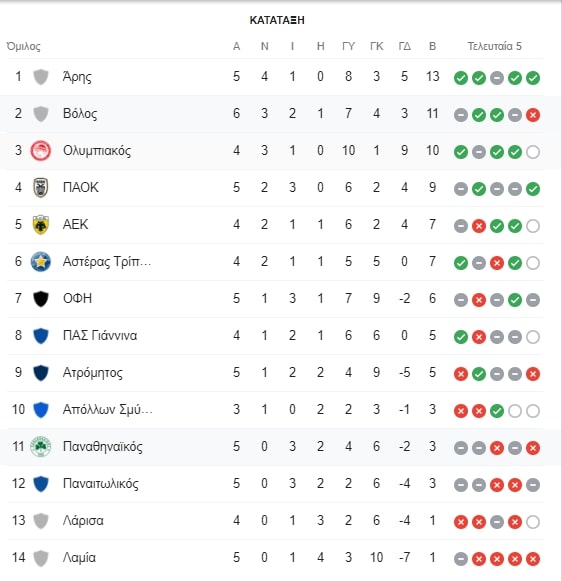Click the Τελευταία 5 column header
The width and height of the screenshot is (562, 581).
pyautogui.click(x=494, y=46)
